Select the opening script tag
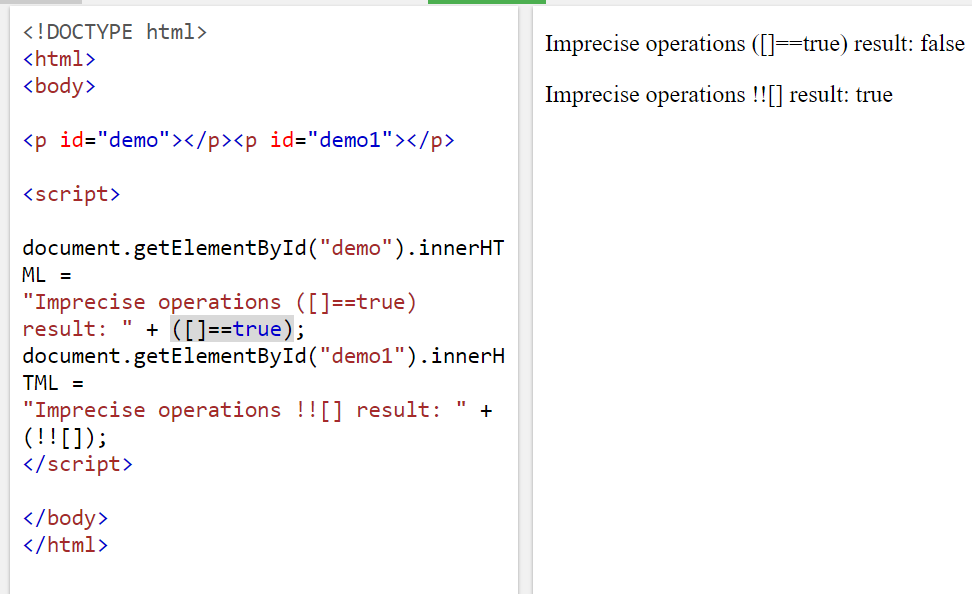This screenshot has height=594, width=972. click(x=70, y=193)
